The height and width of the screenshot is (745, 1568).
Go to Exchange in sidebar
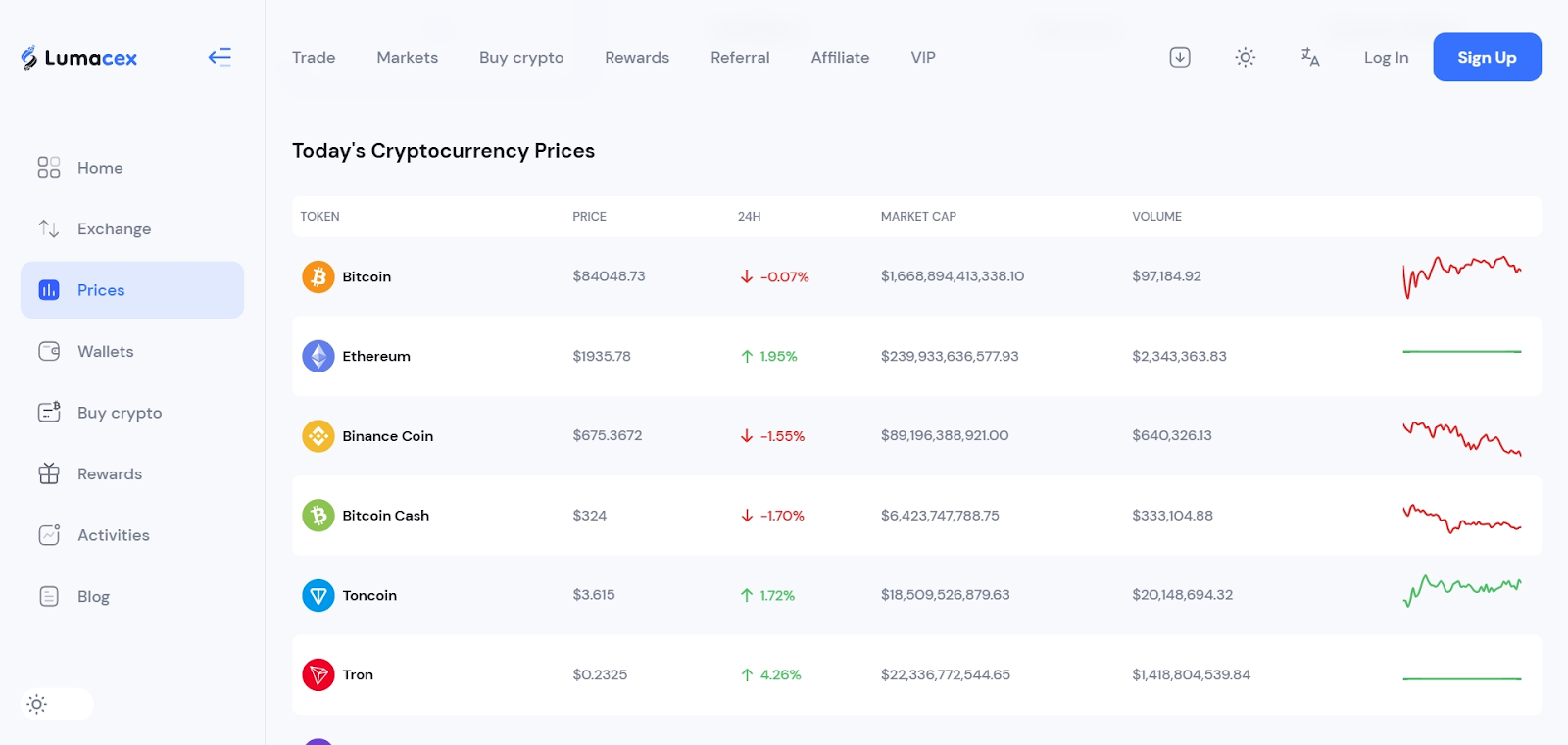click(114, 229)
